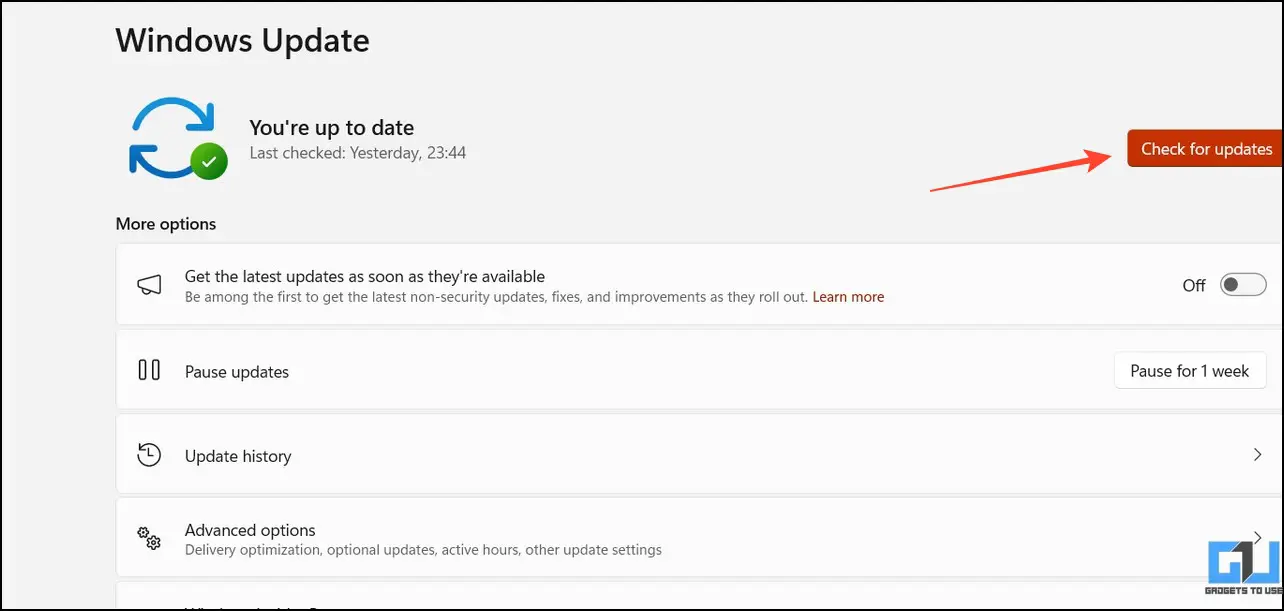
Task: Expand Update history using its chevron
Action: 1258,454
